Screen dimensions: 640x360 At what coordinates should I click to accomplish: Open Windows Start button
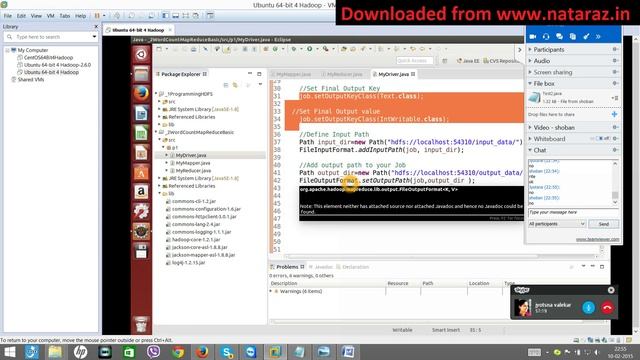coord(9,352)
